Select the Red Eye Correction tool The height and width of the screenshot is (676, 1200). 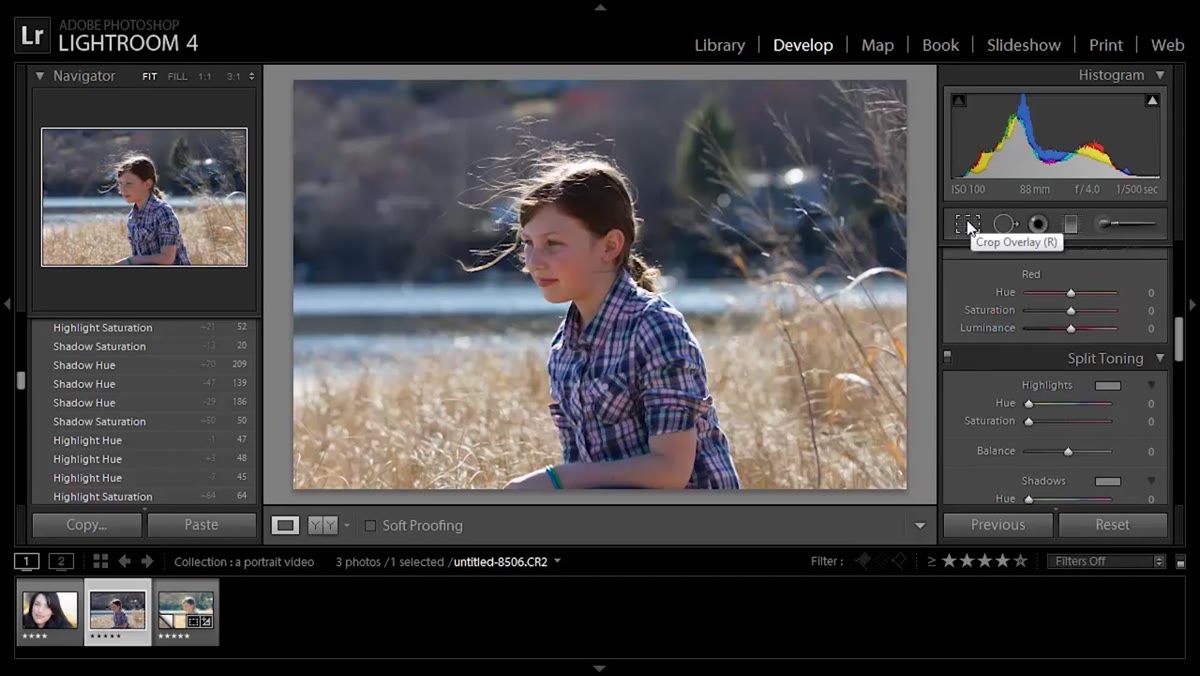point(1038,224)
